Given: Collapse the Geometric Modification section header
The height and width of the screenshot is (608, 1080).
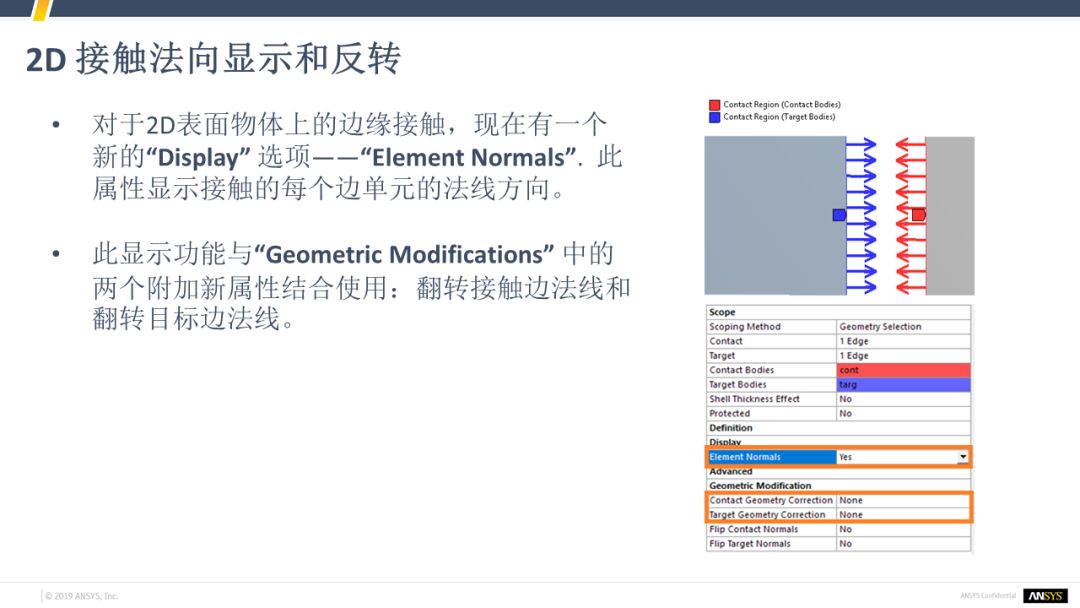Looking at the screenshot, I should pyautogui.click(x=760, y=486).
